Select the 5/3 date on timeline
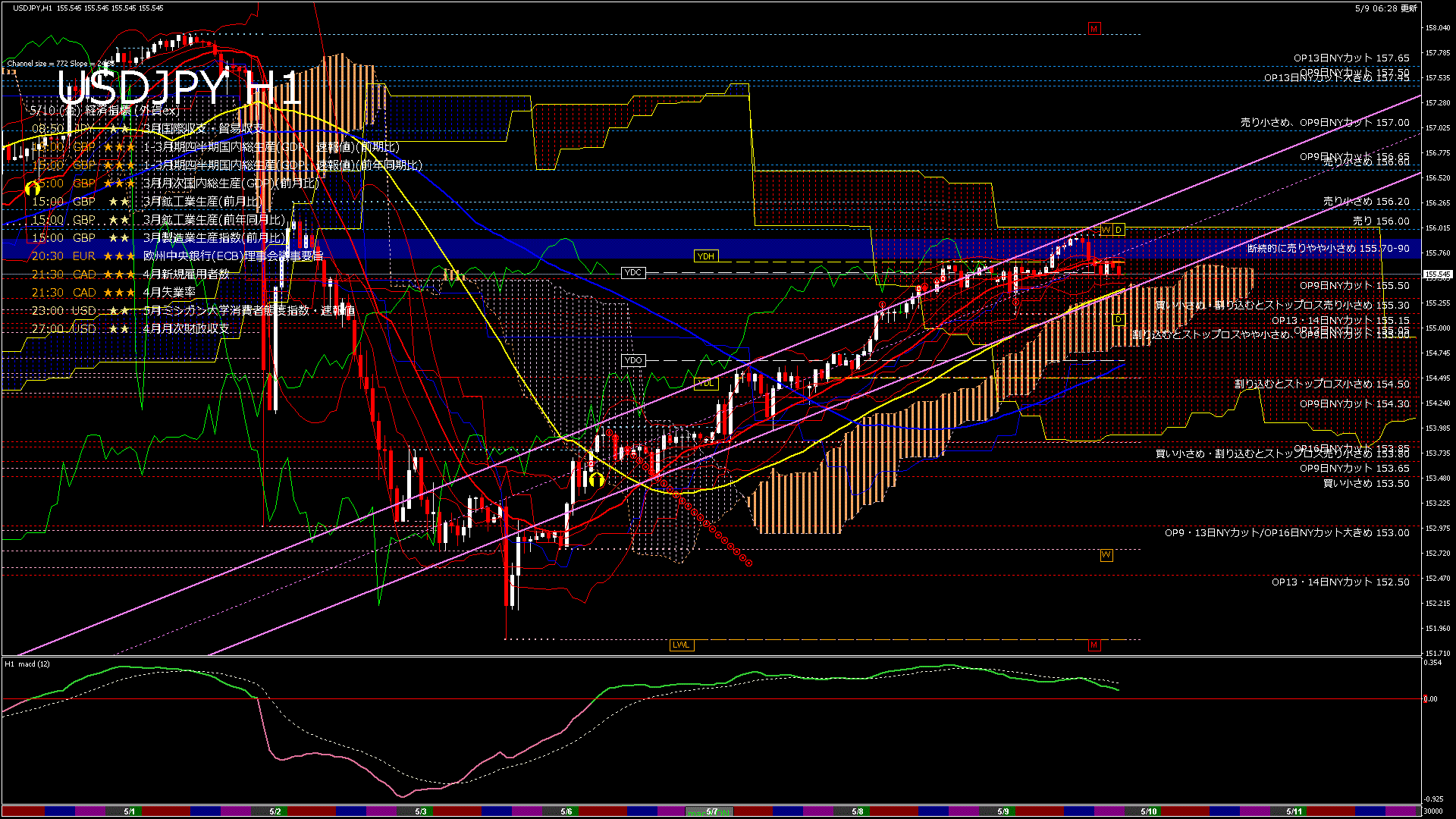 click(x=420, y=811)
